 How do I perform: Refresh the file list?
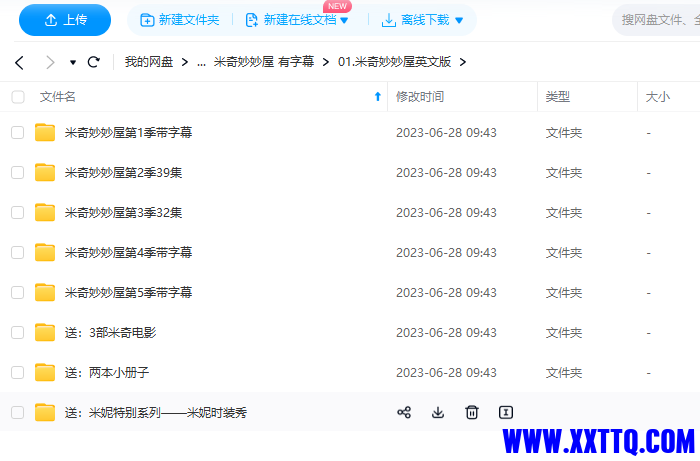94,62
